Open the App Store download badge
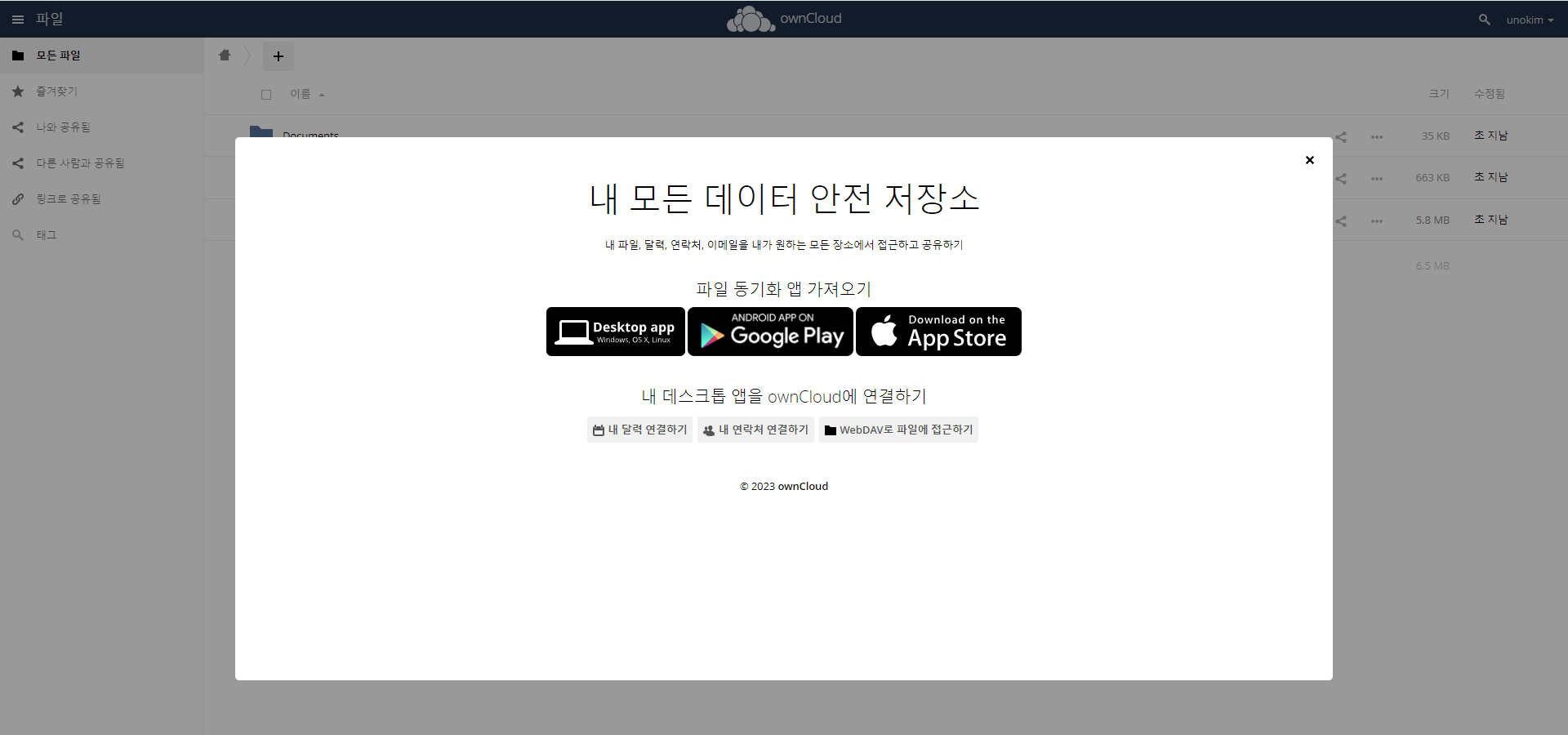Screen dimensions: 1568x735 [x=938, y=332]
